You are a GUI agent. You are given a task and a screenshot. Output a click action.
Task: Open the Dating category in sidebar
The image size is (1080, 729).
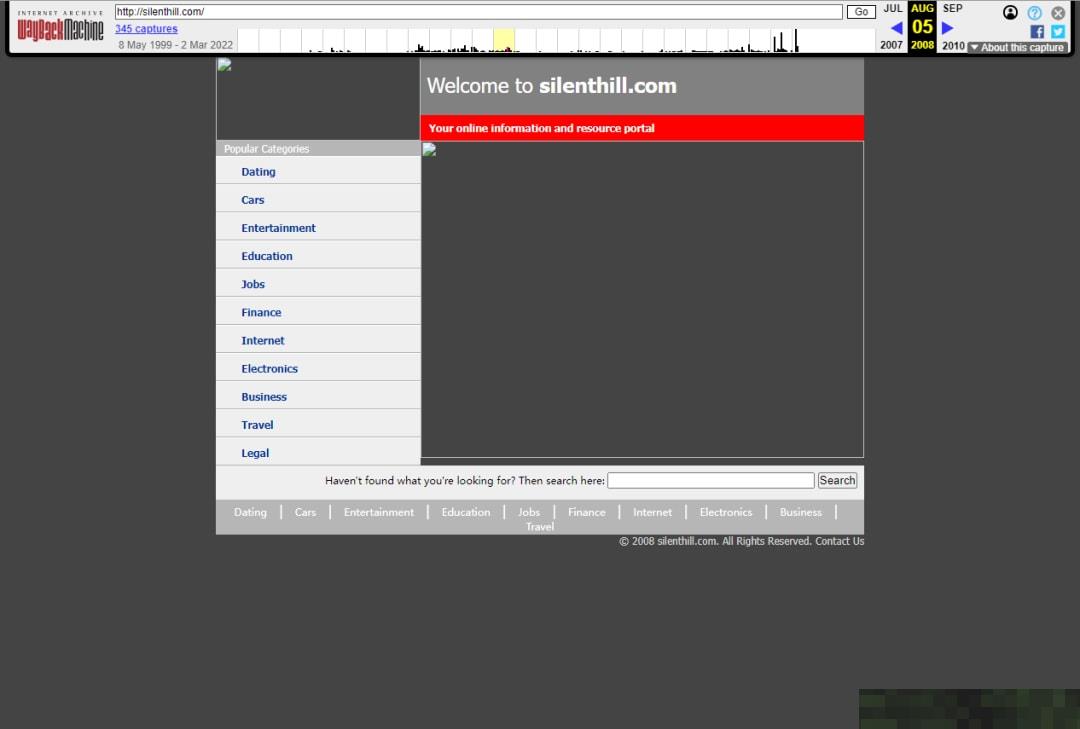258,172
